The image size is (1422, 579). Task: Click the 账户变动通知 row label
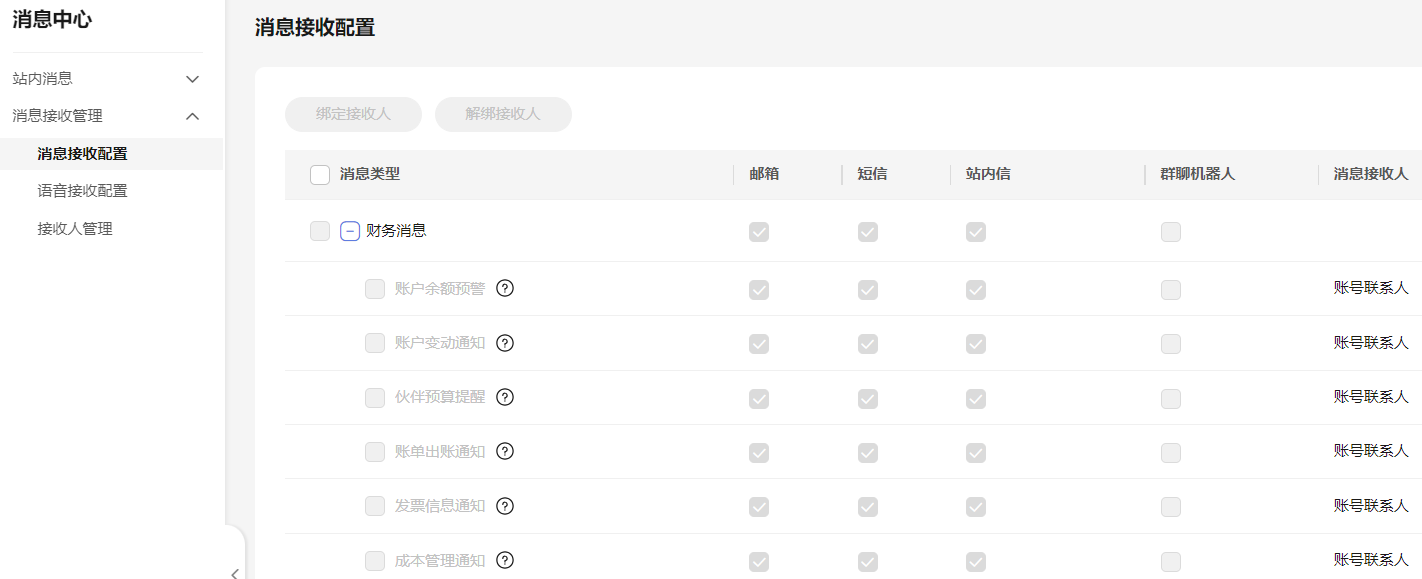click(440, 343)
